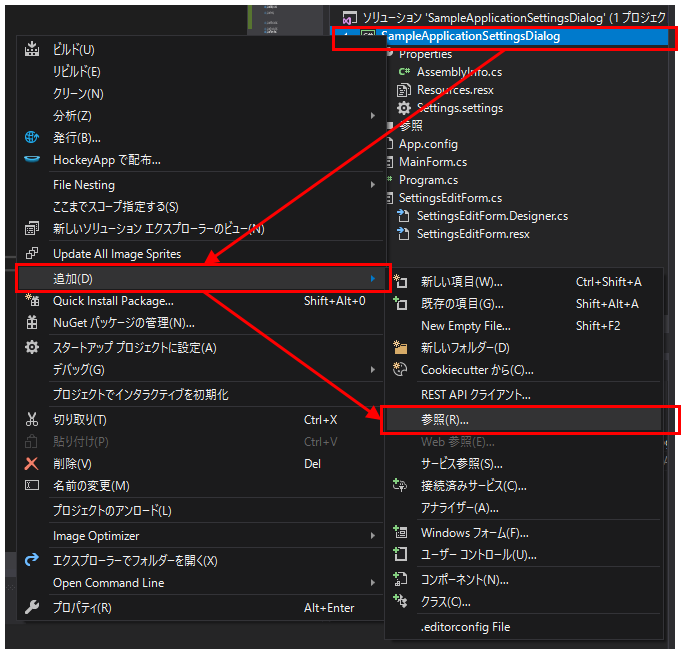Click the new Solution Explorer view icon

(x=31, y=228)
